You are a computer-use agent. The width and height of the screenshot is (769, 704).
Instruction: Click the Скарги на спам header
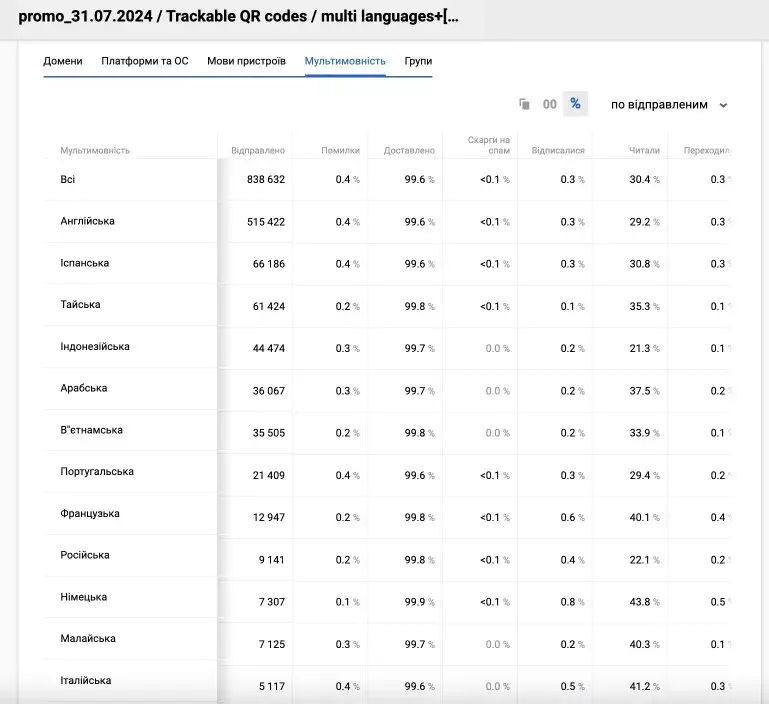(488, 145)
